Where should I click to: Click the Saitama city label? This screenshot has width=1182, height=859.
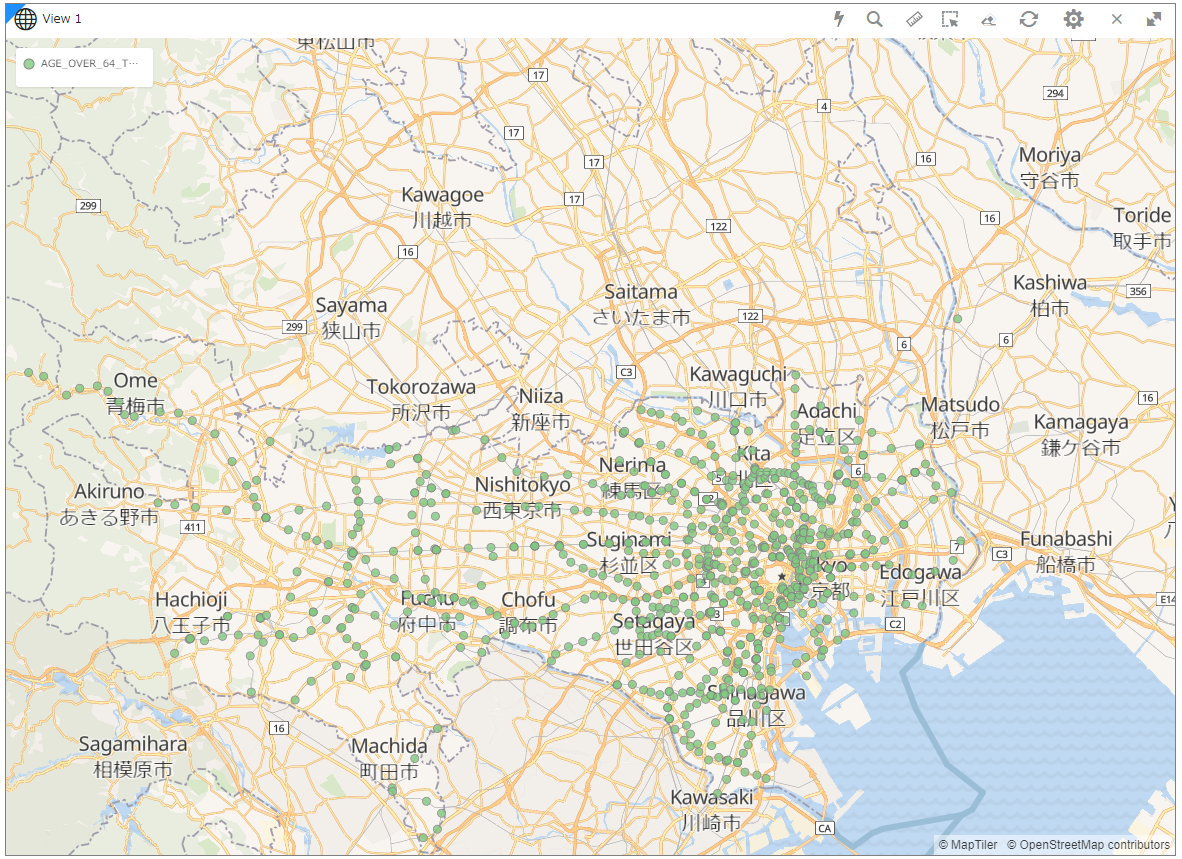pyautogui.click(x=641, y=291)
